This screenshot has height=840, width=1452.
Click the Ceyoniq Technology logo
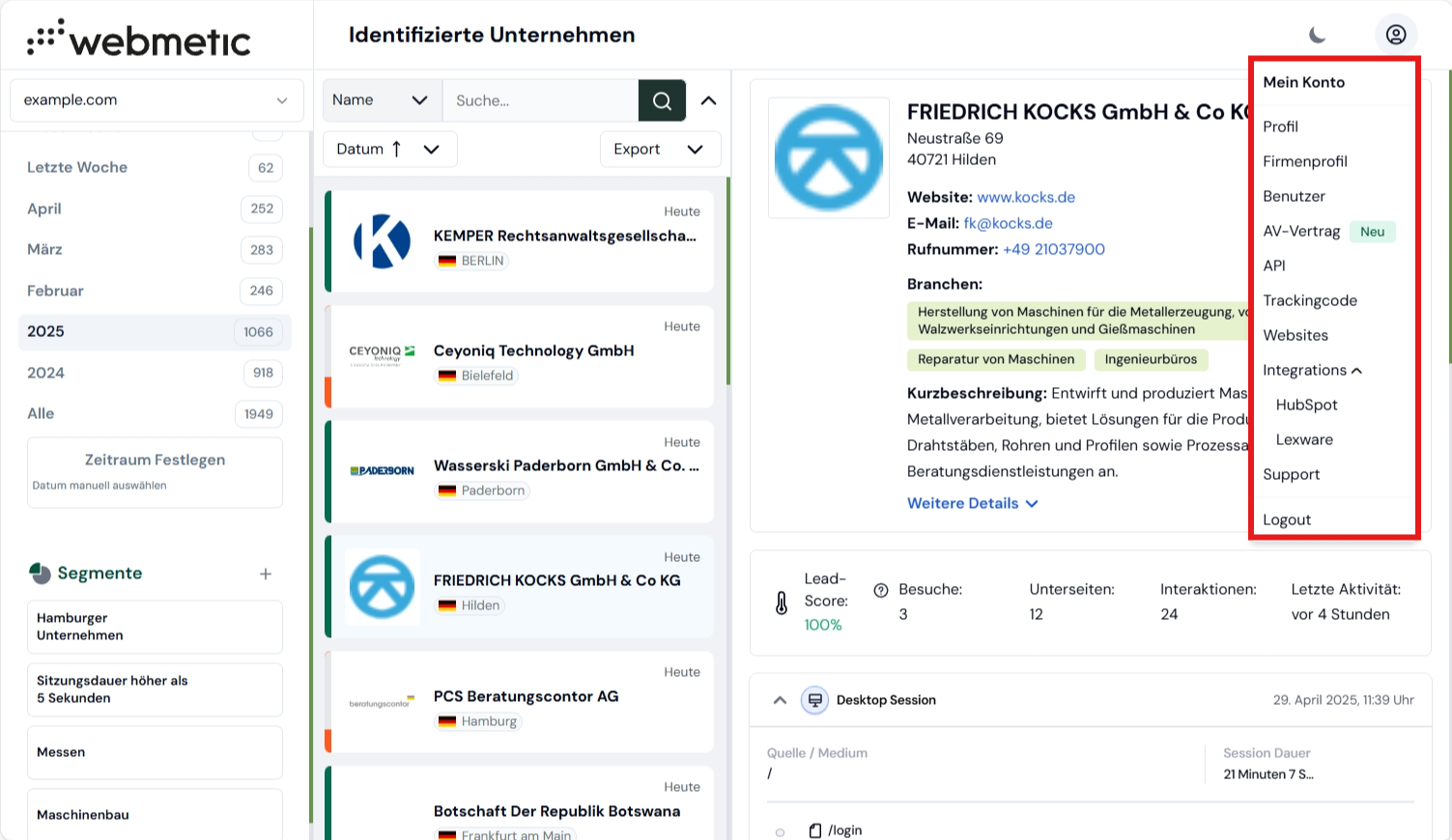[383, 356]
